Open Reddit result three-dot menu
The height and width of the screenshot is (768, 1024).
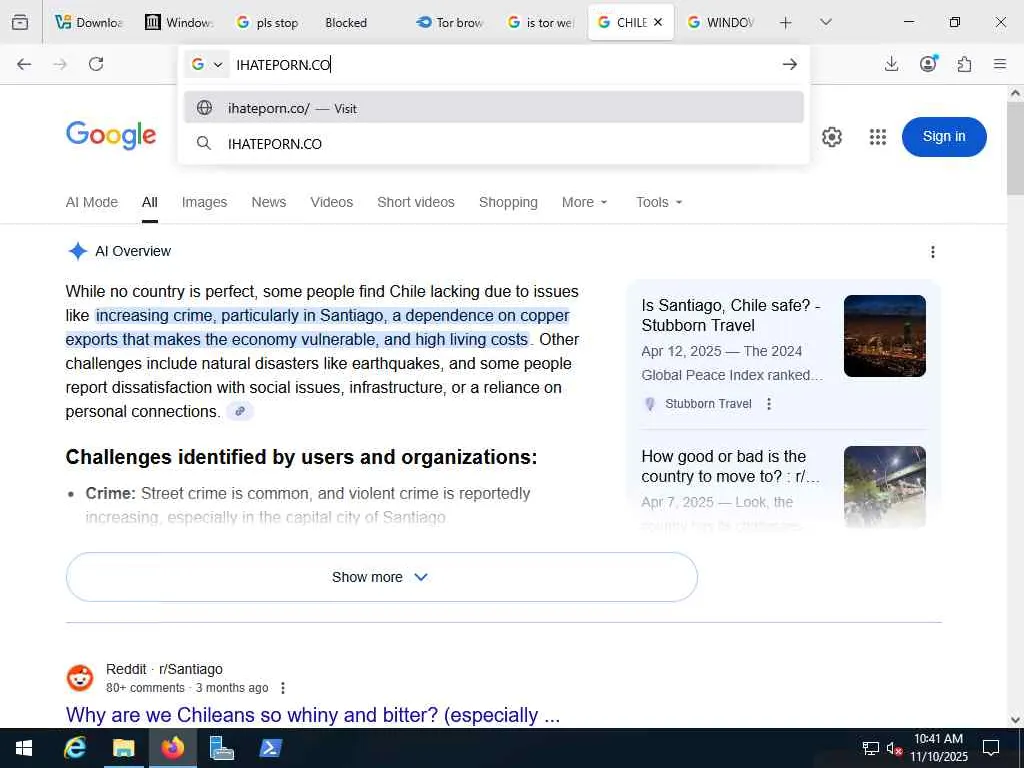pos(282,688)
